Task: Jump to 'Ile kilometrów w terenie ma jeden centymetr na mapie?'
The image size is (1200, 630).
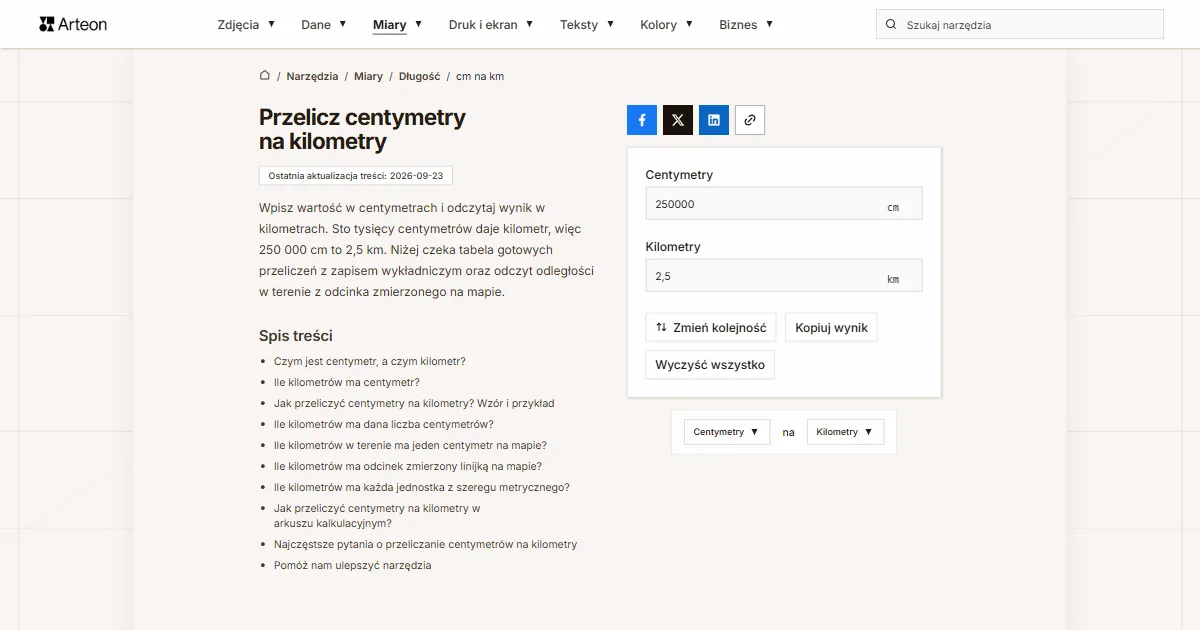Action: (x=410, y=445)
